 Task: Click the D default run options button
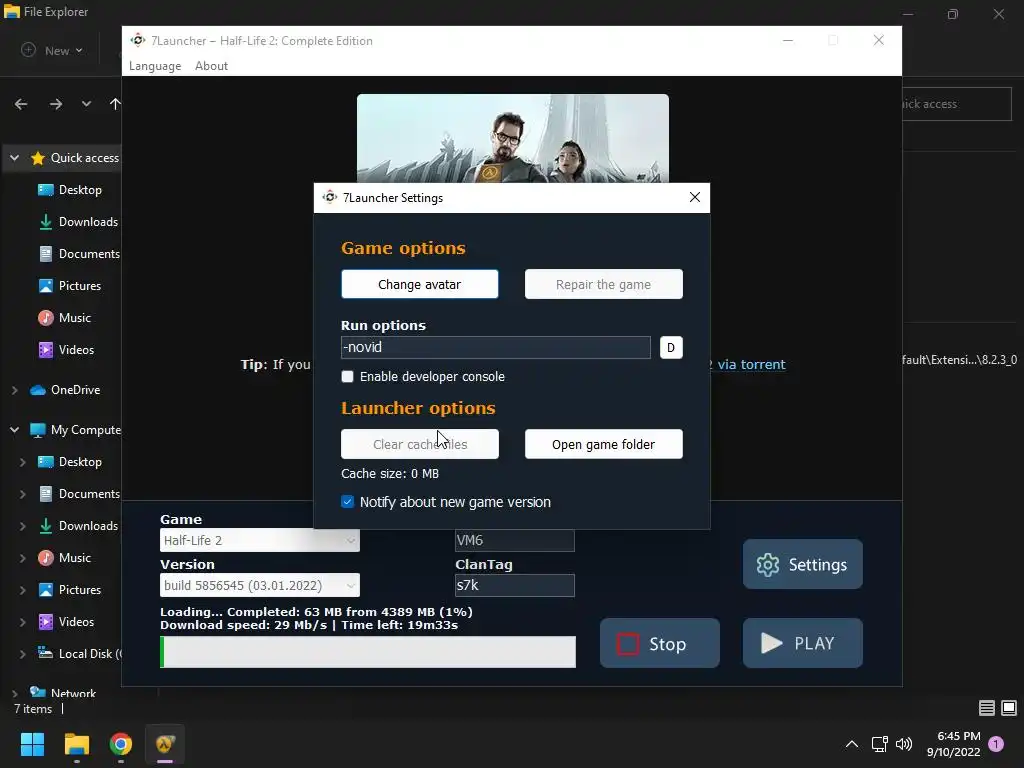coord(671,347)
